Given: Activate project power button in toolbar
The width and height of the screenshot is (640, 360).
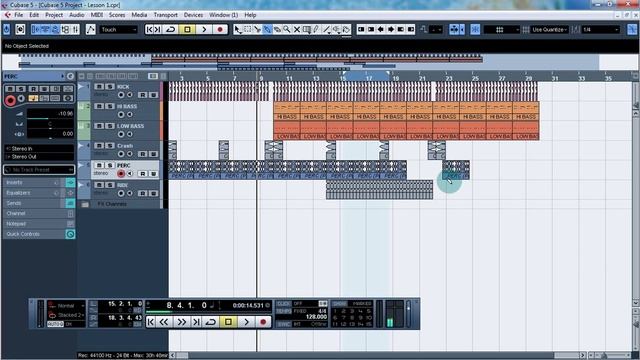Looking at the screenshot, I should 7,29.
